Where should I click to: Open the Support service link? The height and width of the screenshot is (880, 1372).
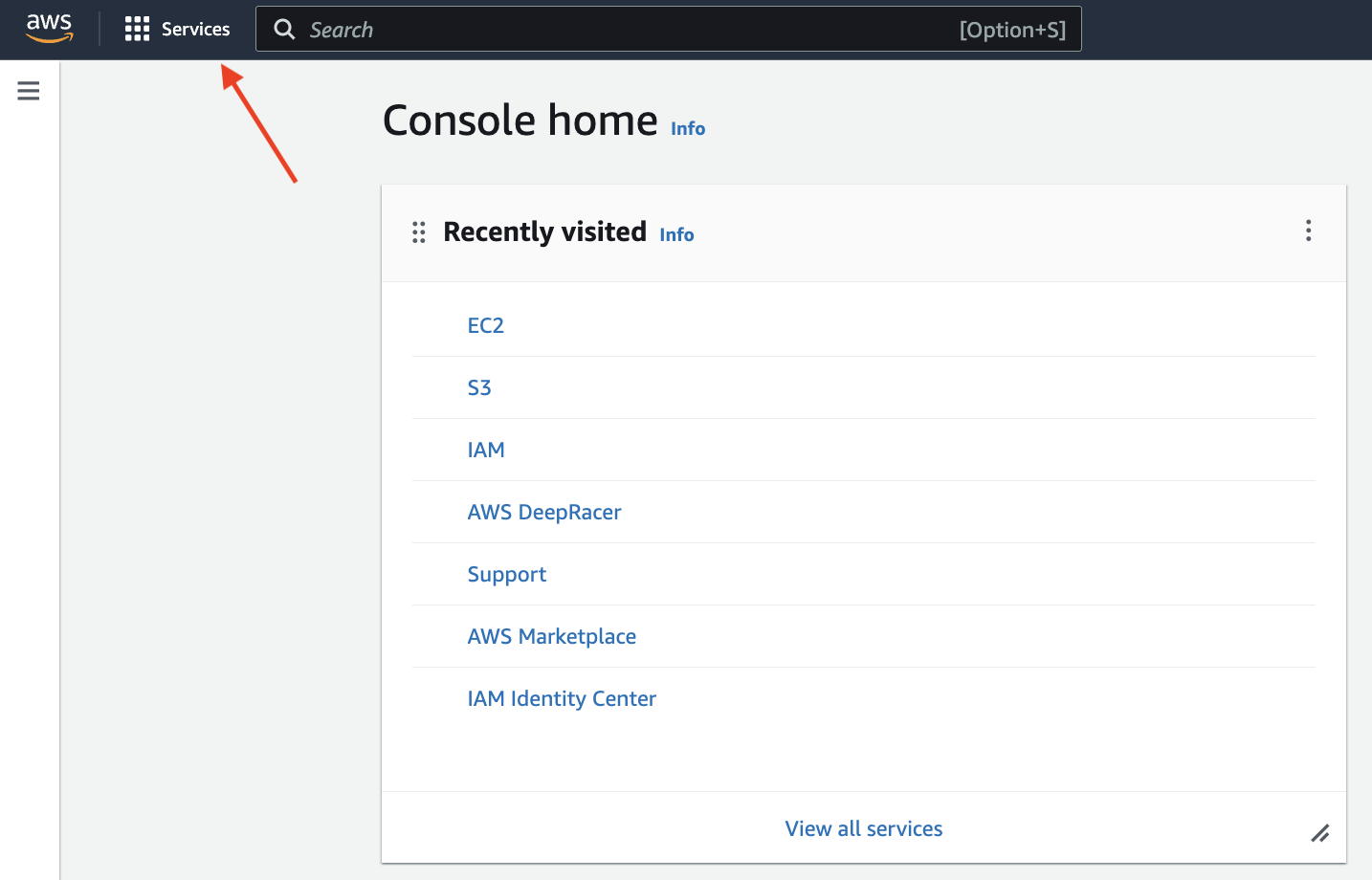pyautogui.click(x=507, y=574)
